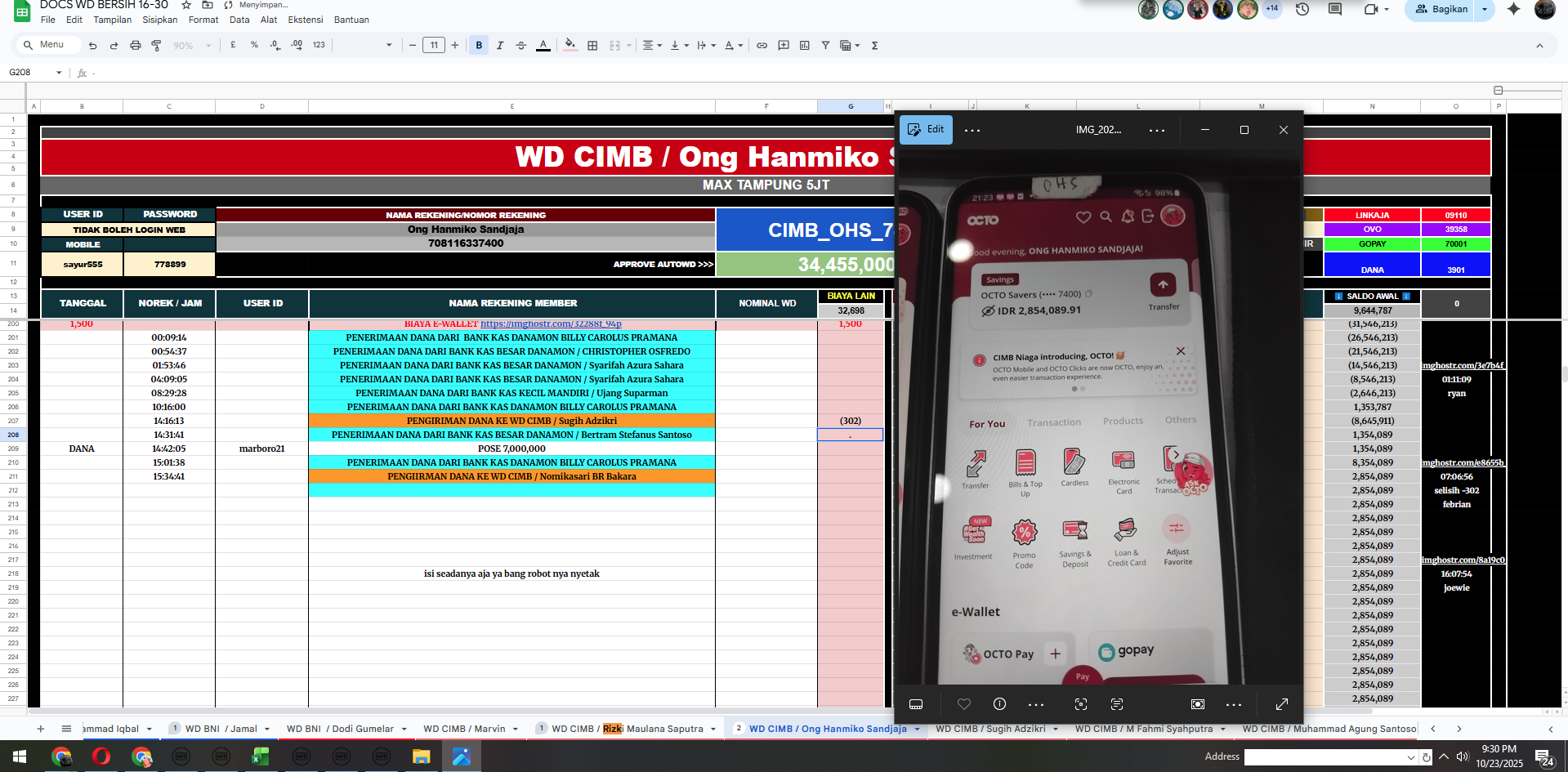
Task: Open text color picker
Action: coord(543,46)
